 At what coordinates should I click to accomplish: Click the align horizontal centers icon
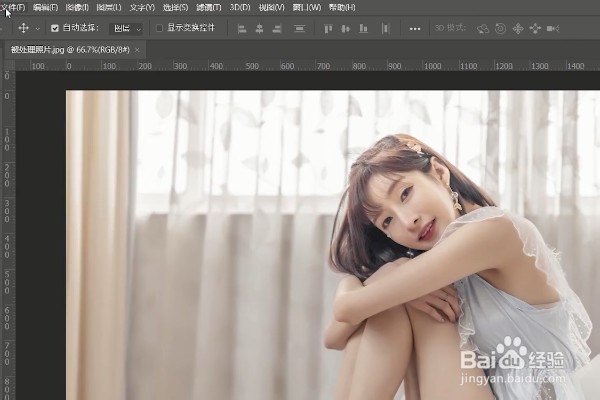pyautogui.click(x=259, y=29)
